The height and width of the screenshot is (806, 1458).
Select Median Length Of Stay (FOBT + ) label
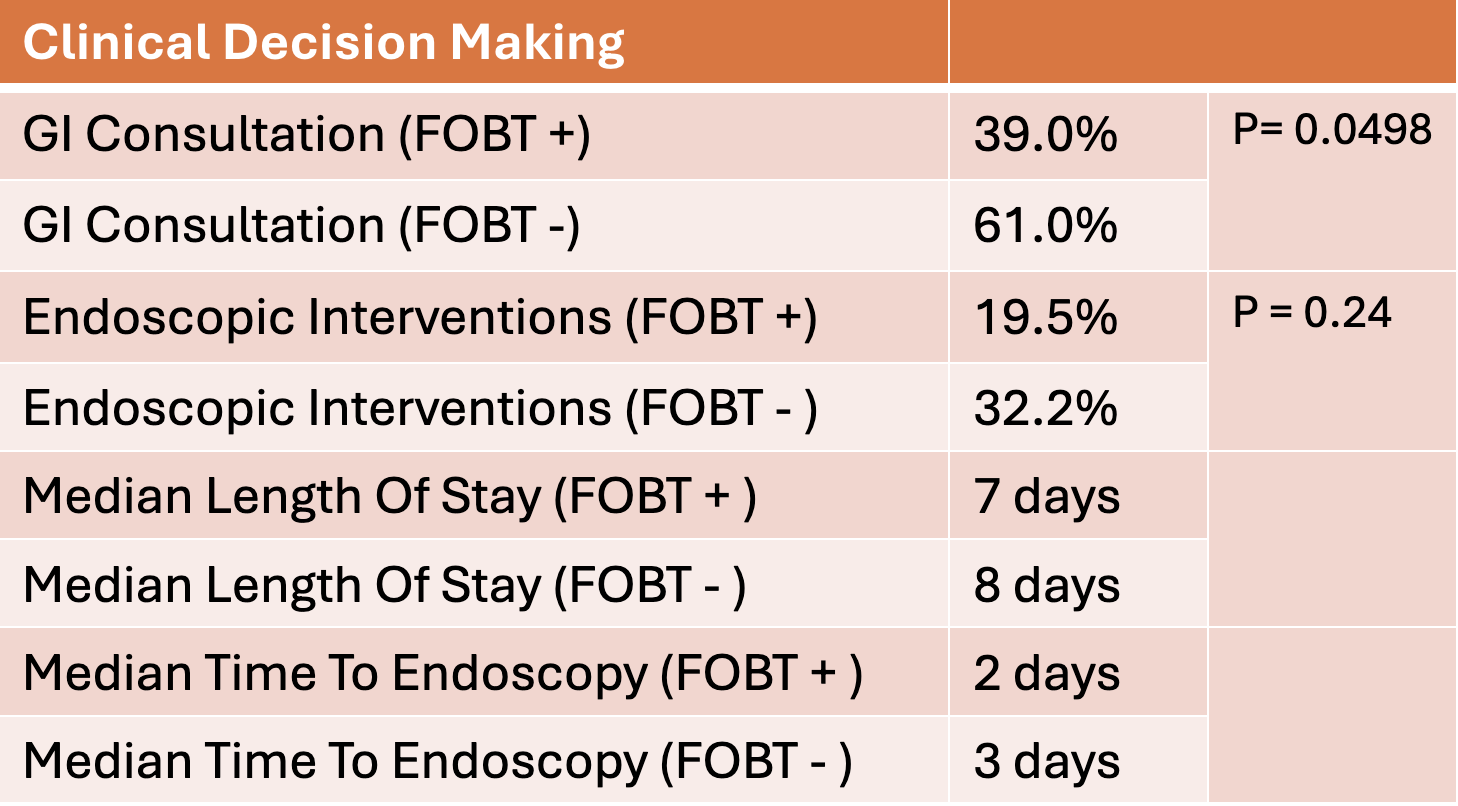point(474,495)
